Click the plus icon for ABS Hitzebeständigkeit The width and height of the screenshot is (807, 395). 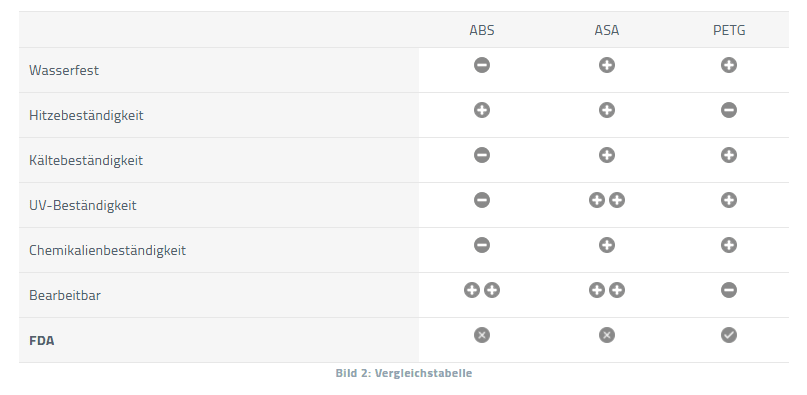pyautogui.click(x=482, y=110)
